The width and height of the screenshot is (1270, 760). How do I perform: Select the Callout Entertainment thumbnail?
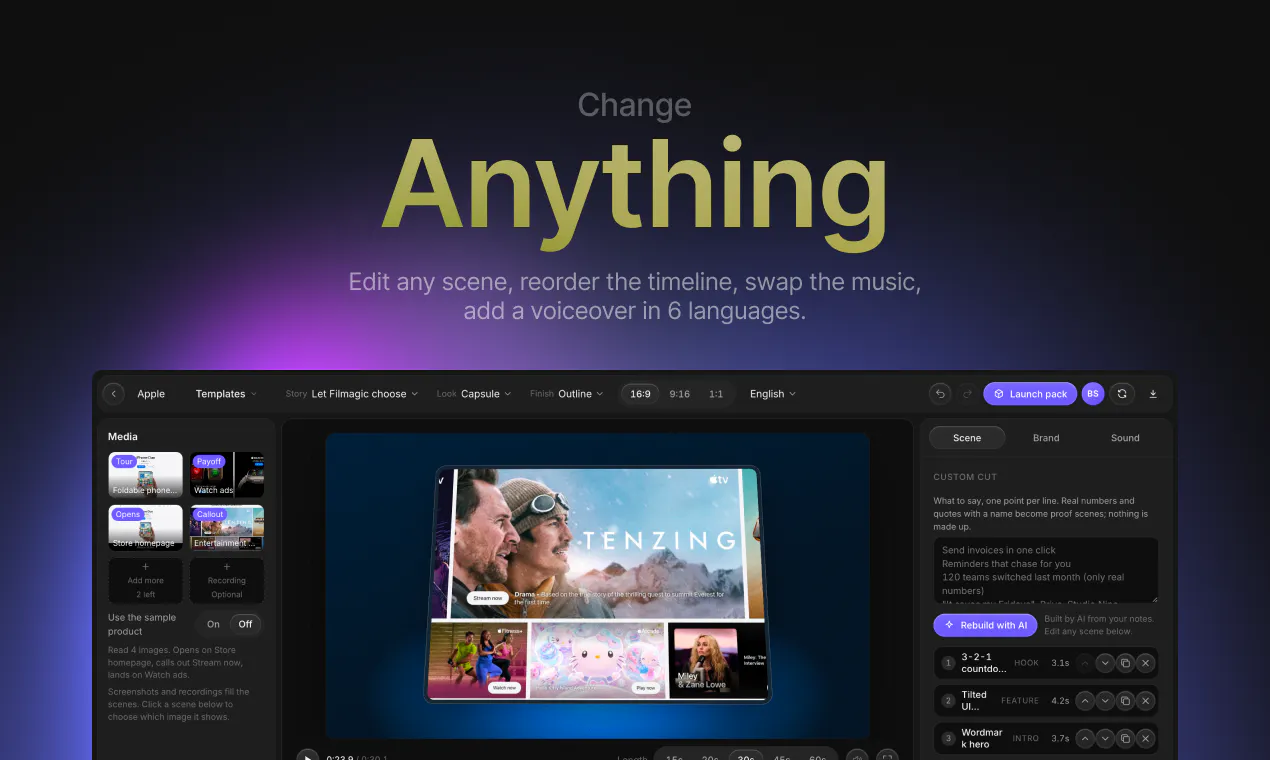pos(227,528)
